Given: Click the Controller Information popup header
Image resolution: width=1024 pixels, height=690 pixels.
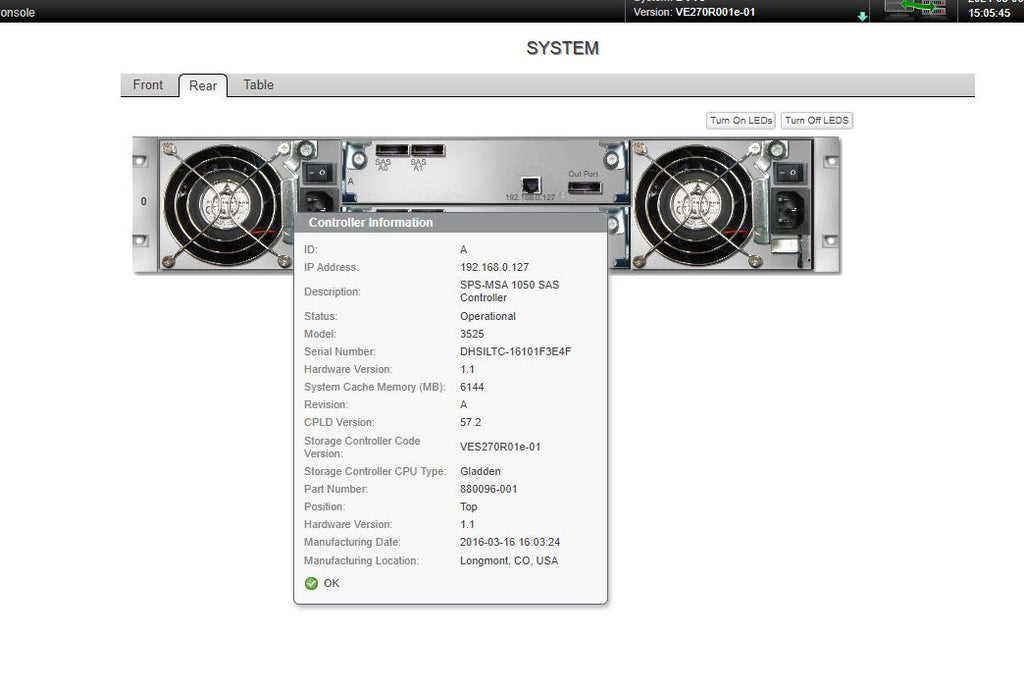Looking at the screenshot, I should [451, 223].
